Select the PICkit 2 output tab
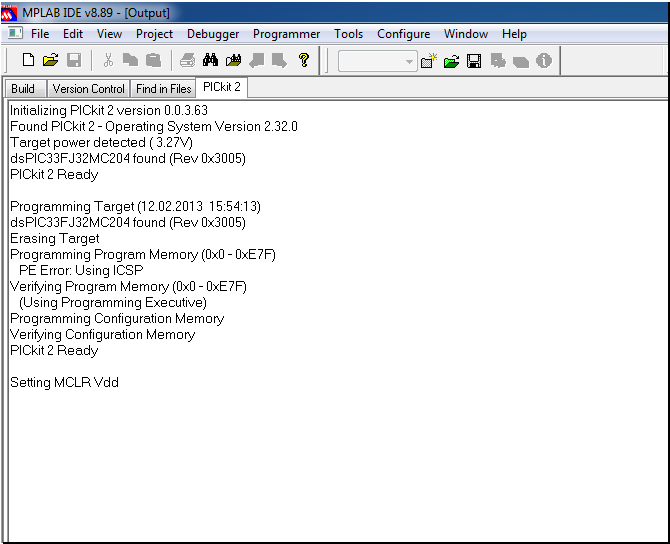 coord(221,87)
